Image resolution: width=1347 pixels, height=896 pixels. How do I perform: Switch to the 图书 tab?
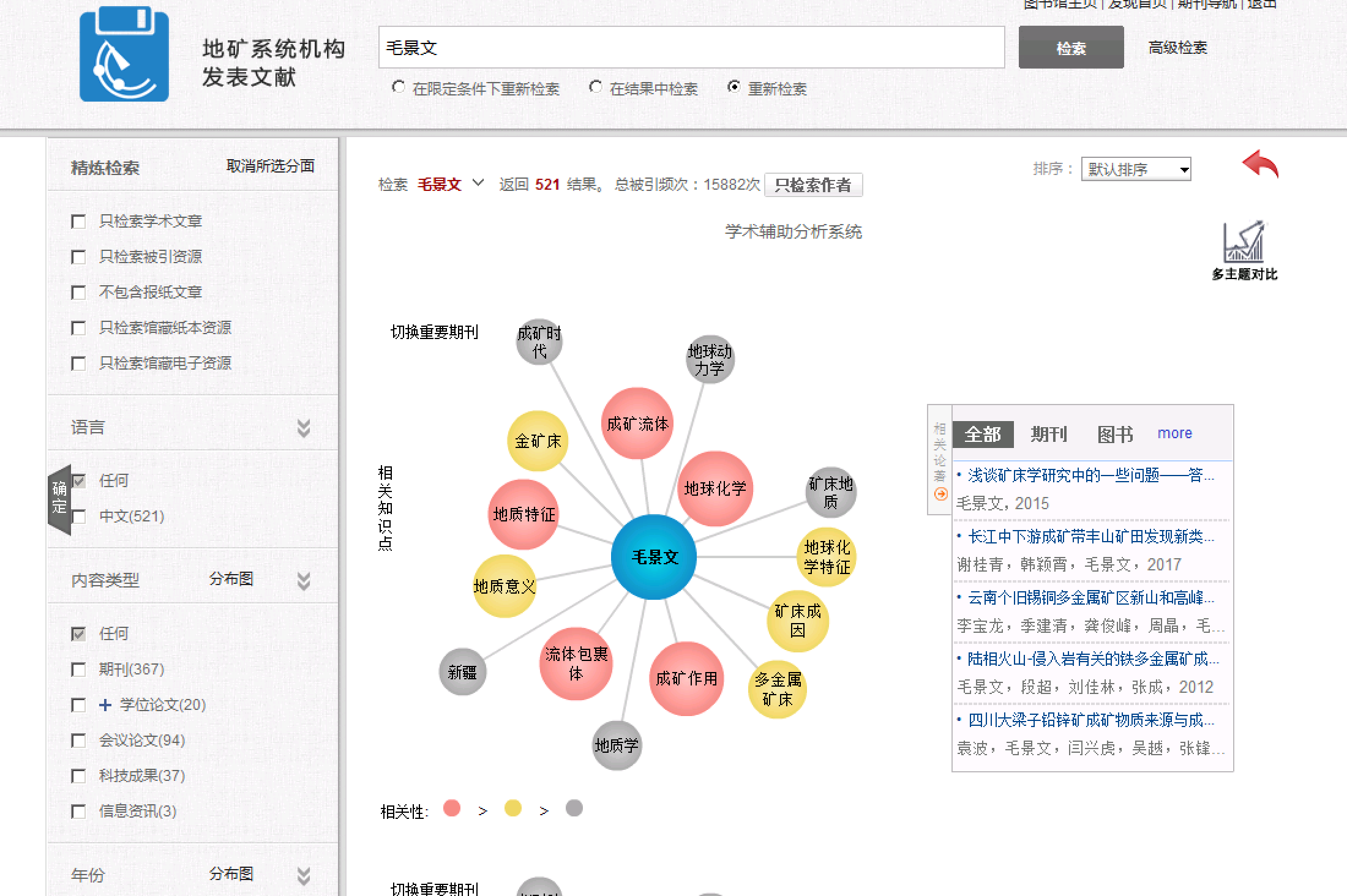click(1115, 434)
